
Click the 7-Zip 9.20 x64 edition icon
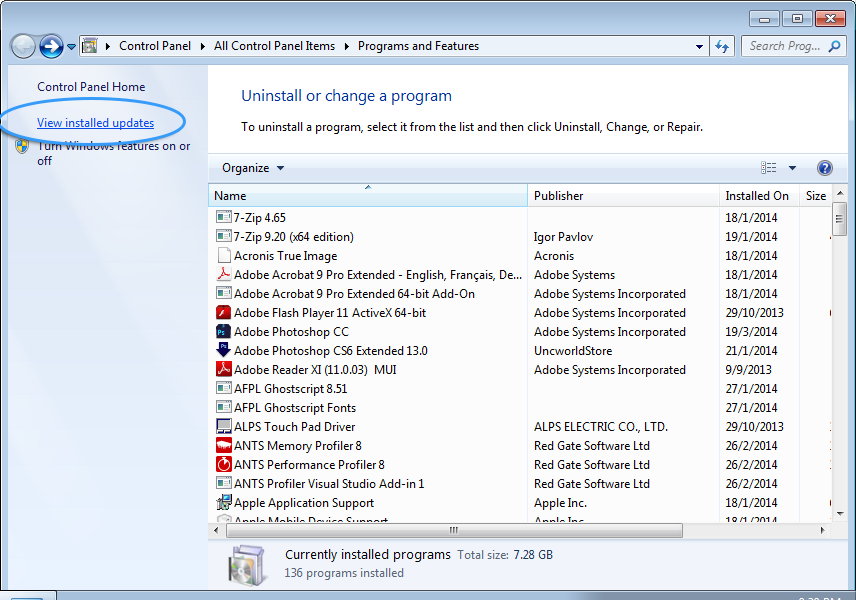tap(223, 236)
